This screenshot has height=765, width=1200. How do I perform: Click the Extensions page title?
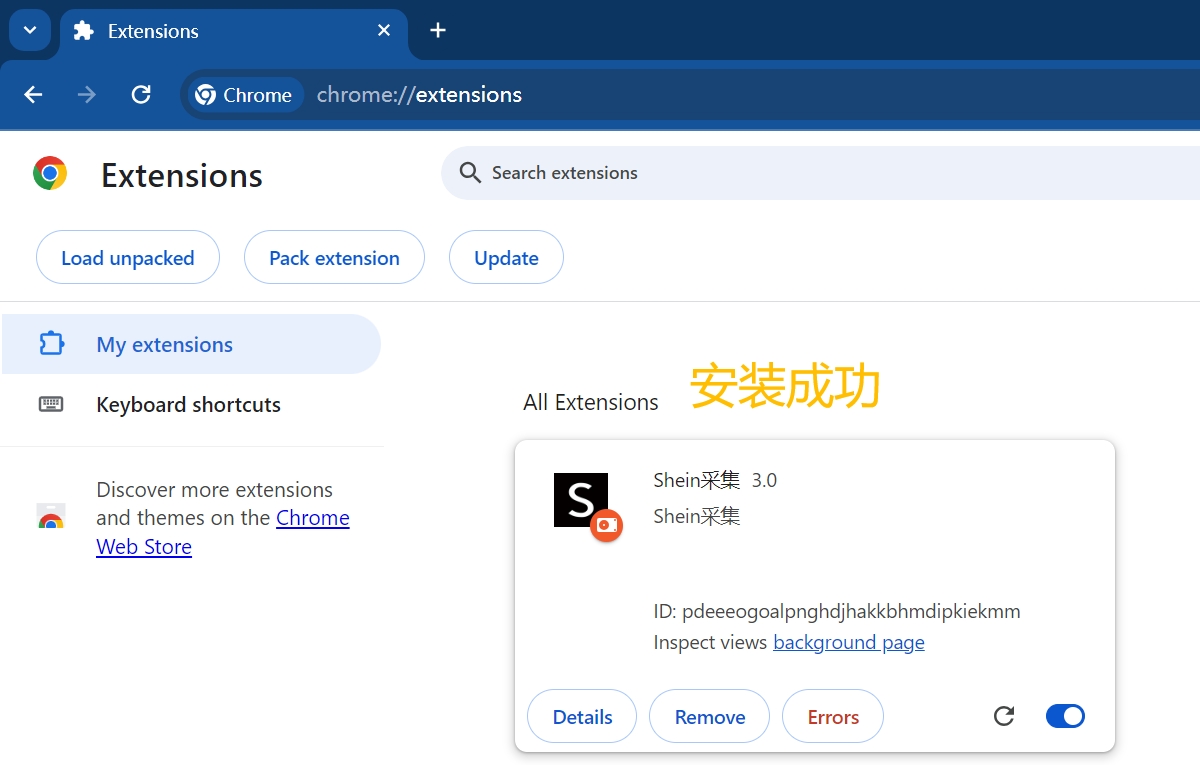click(x=182, y=175)
